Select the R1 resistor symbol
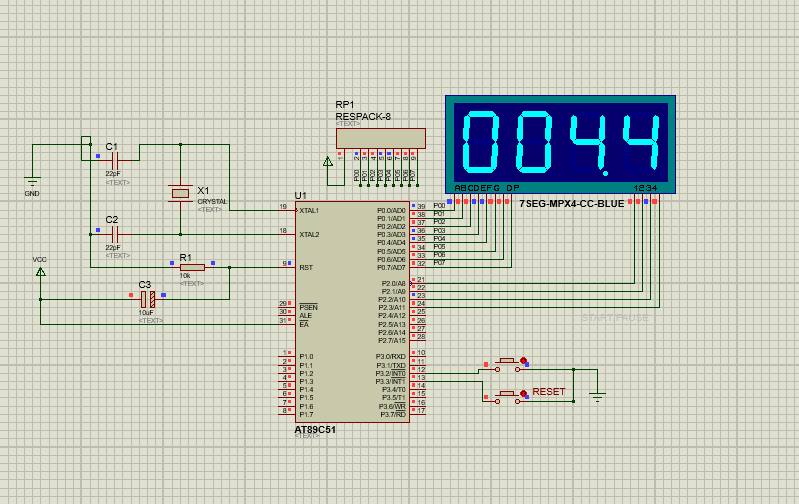This screenshot has height=504, width=799. 193,267
